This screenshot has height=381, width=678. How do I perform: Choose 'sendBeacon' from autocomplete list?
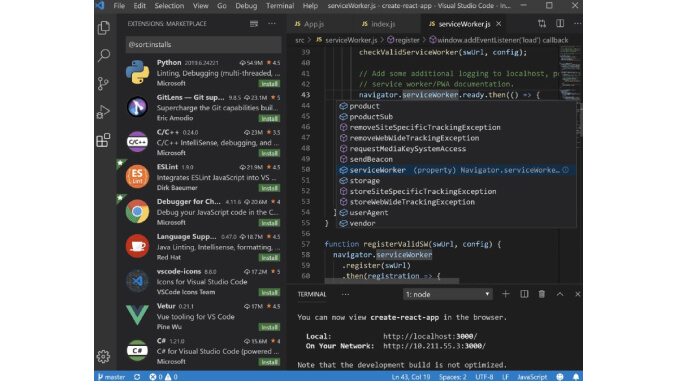click(x=457, y=159)
